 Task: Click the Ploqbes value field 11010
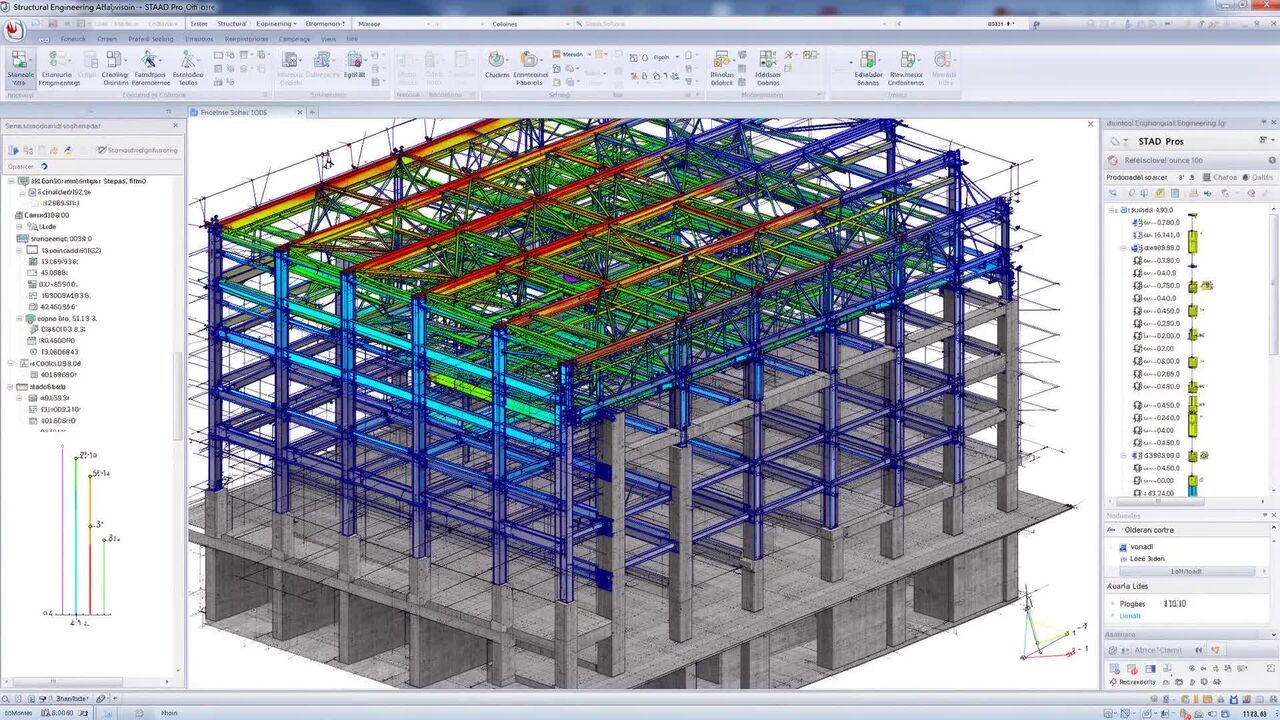point(1175,604)
